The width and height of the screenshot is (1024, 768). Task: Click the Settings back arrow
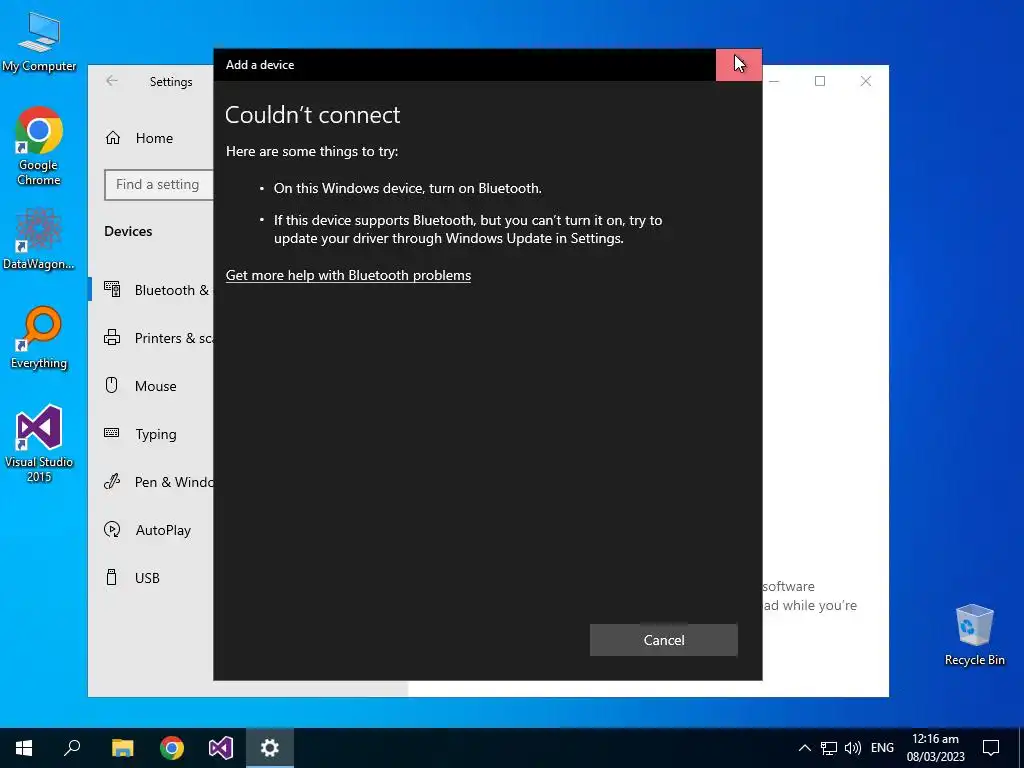tap(112, 81)
